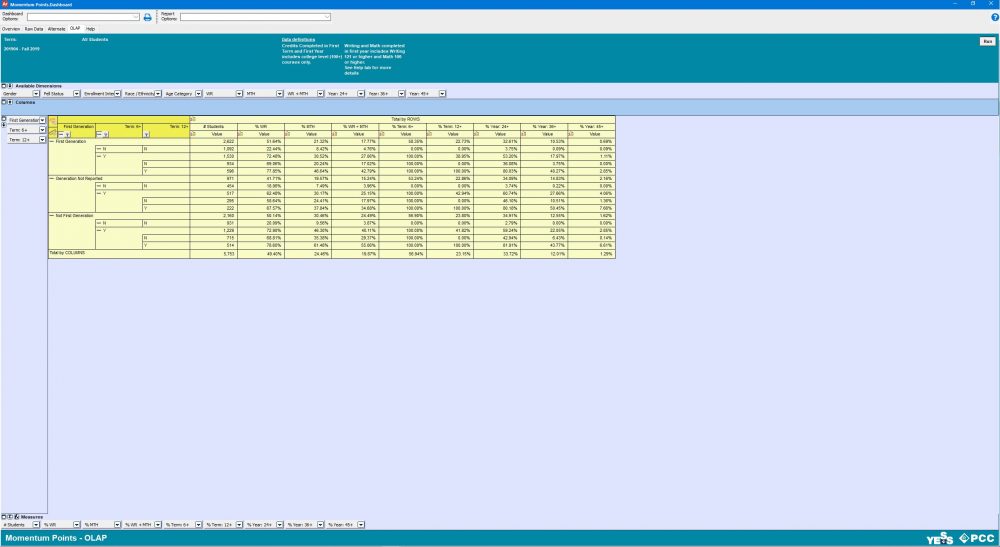Click the chart icon in the grid corner

click(52, 134)
